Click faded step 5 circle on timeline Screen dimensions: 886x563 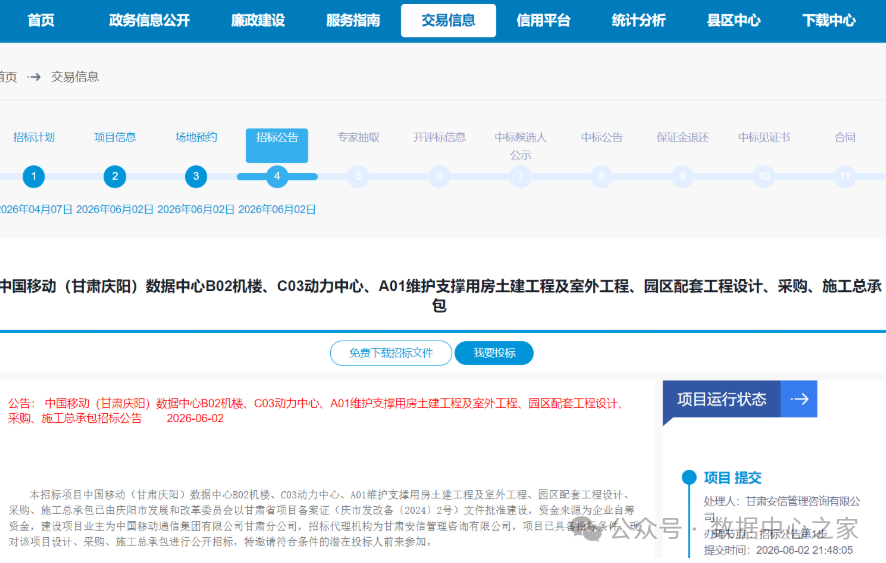(x=358, y=176)
